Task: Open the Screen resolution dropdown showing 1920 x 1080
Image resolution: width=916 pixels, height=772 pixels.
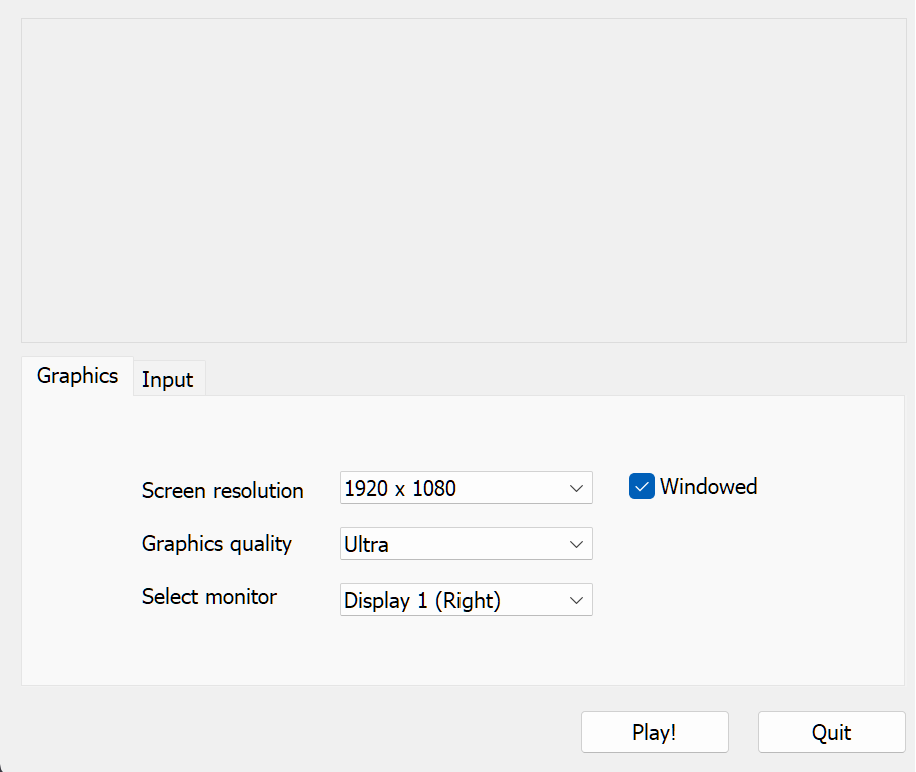Action: [x=466, y=488]
